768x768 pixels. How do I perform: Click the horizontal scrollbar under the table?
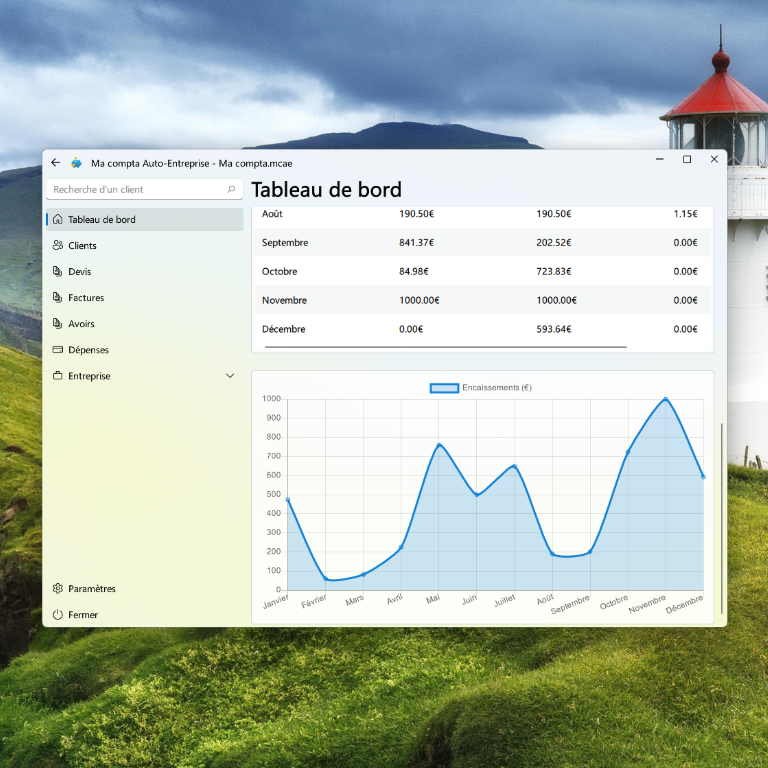[x=445, y=347]
